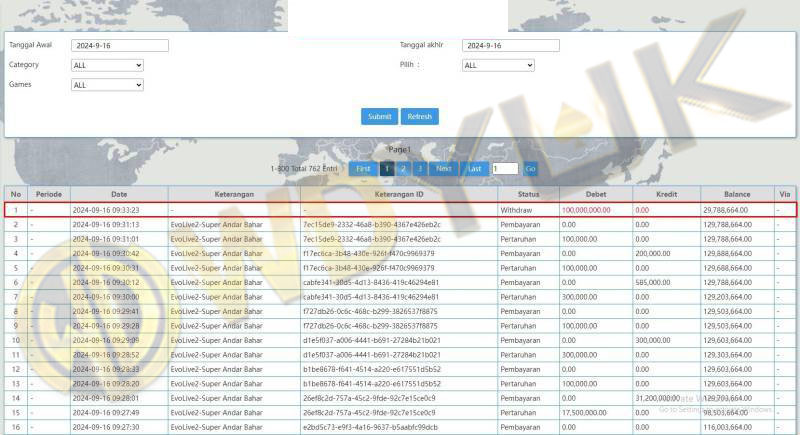Select page 1 in pagination

(x=387, y=169)
